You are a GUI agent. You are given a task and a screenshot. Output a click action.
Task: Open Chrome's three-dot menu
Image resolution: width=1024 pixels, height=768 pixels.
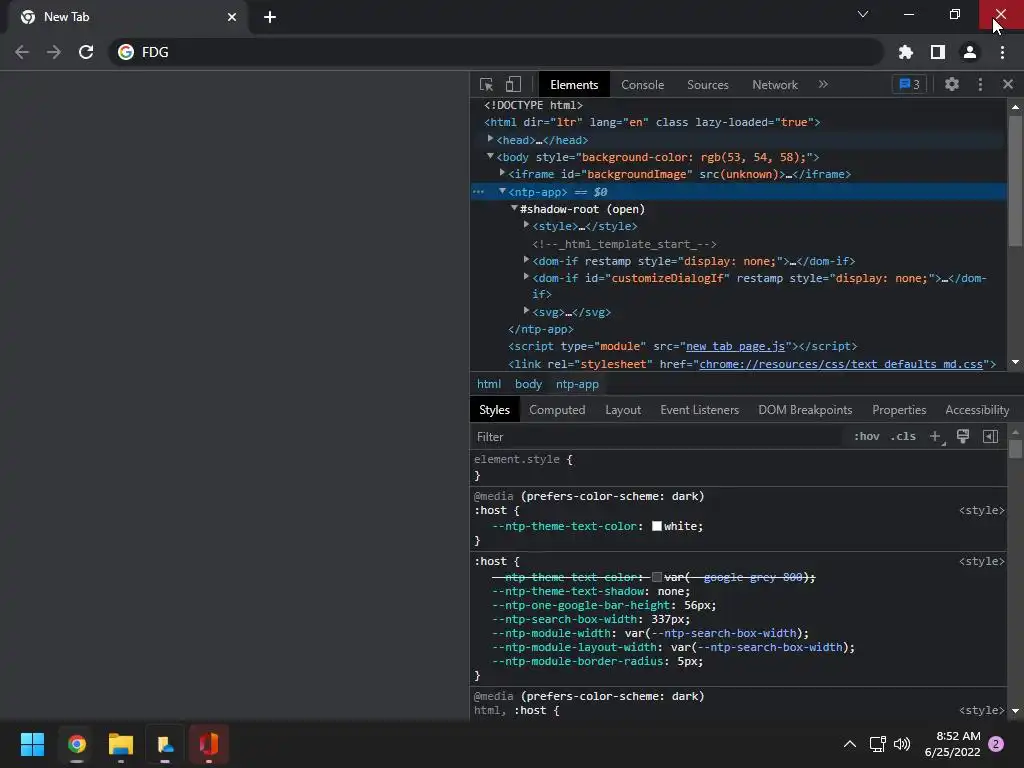coord(1002,52)
